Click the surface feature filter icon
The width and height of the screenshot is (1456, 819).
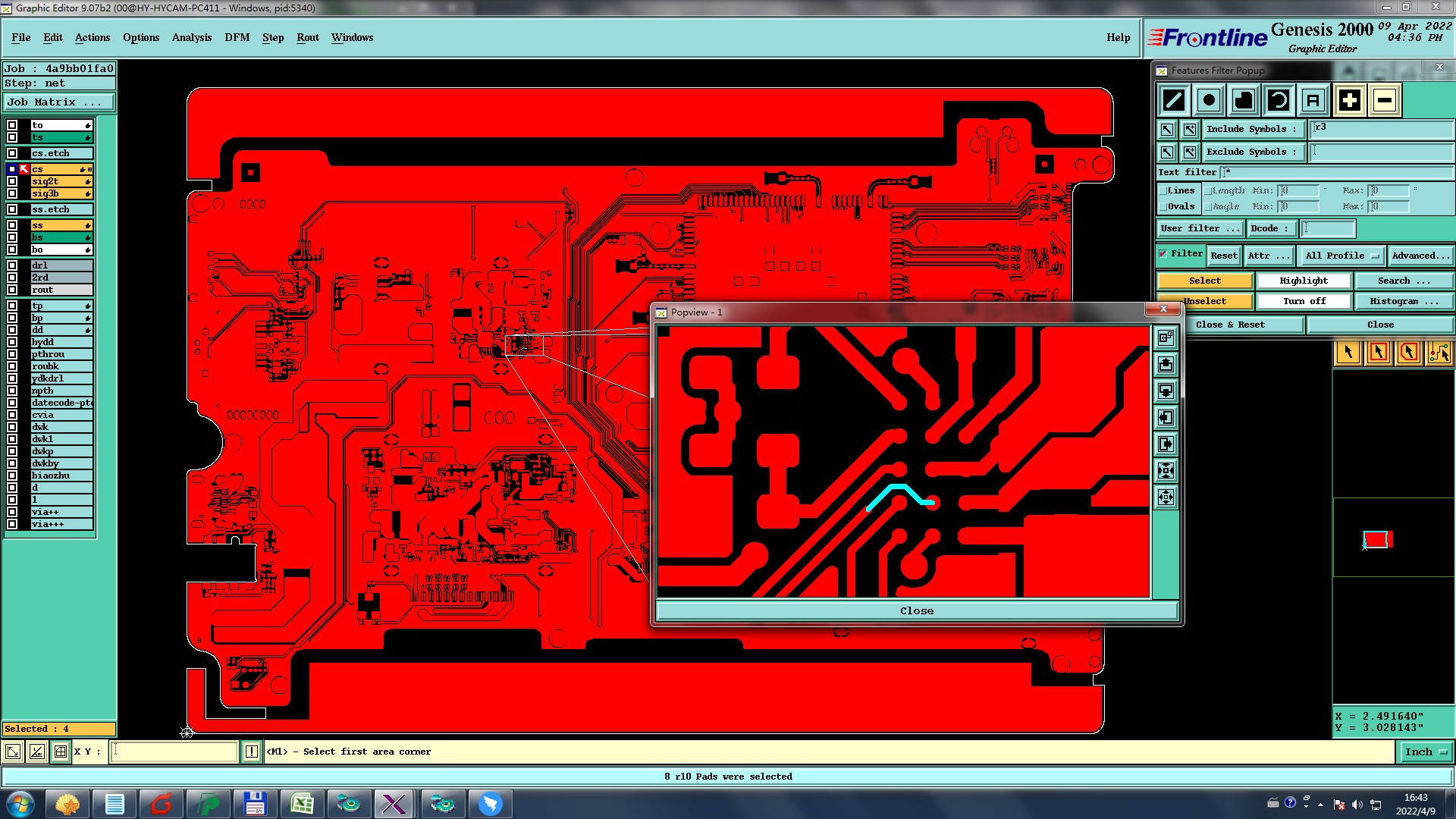click(1244, 100)
